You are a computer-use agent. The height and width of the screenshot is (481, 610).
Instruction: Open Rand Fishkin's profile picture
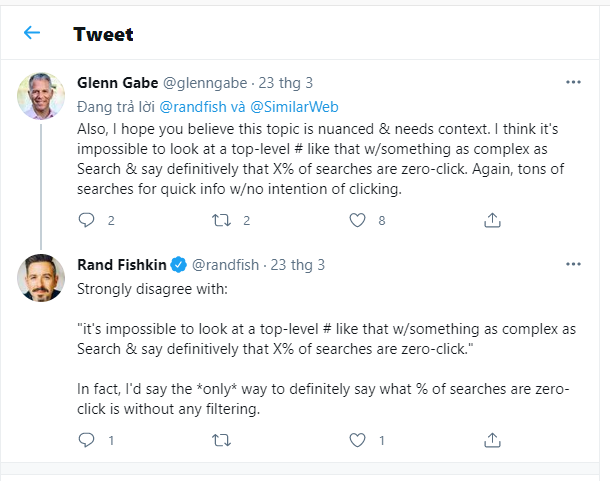click(41, 278)
